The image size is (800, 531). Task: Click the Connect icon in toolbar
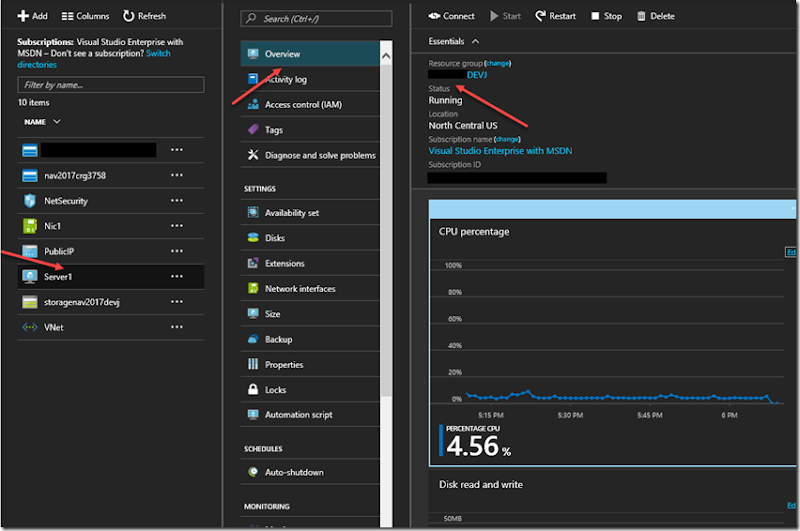[434, 16]
